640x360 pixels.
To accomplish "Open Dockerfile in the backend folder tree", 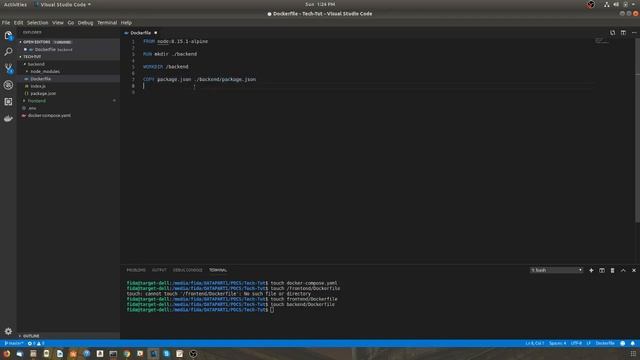I will pos(41,79).
